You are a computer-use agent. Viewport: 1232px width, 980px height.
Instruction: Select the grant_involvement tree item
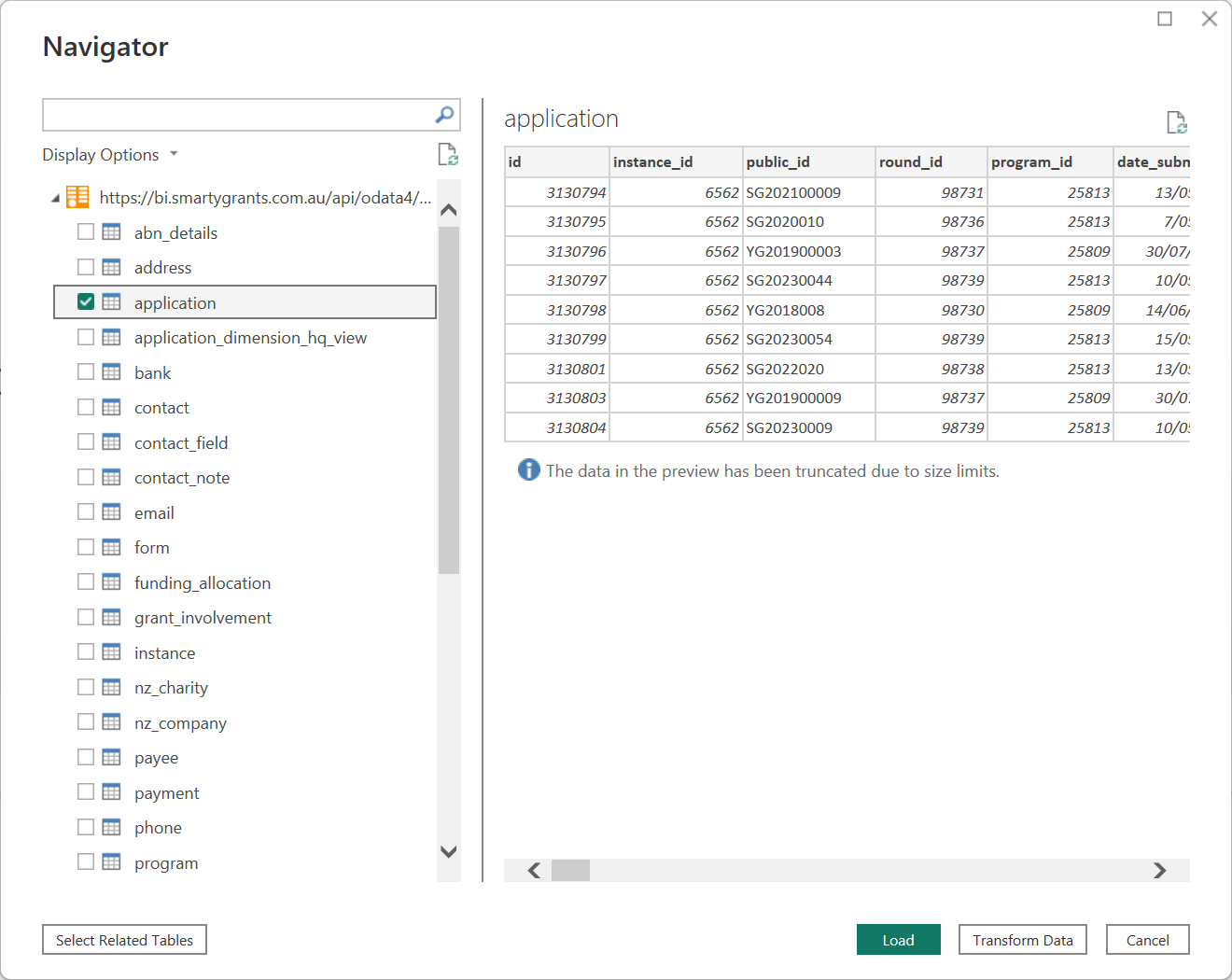203,618
